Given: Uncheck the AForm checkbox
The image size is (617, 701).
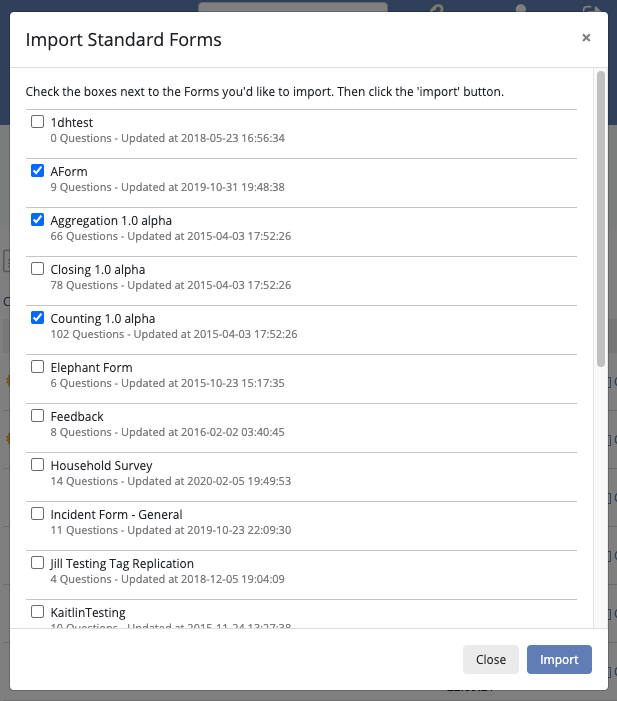Looking at the screenshot, I should 38,171.
